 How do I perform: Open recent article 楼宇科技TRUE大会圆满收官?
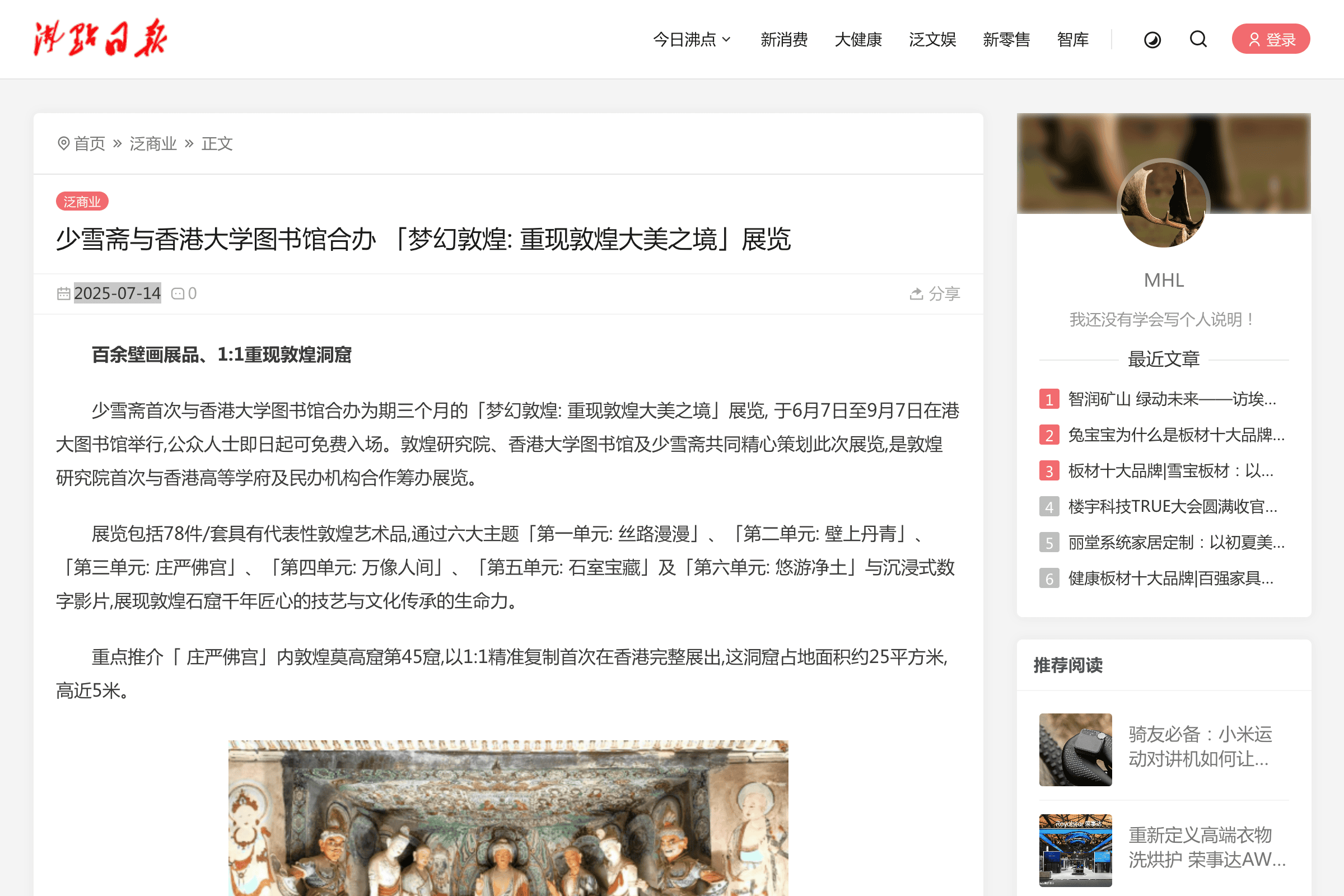click(x=1173, y=506)
